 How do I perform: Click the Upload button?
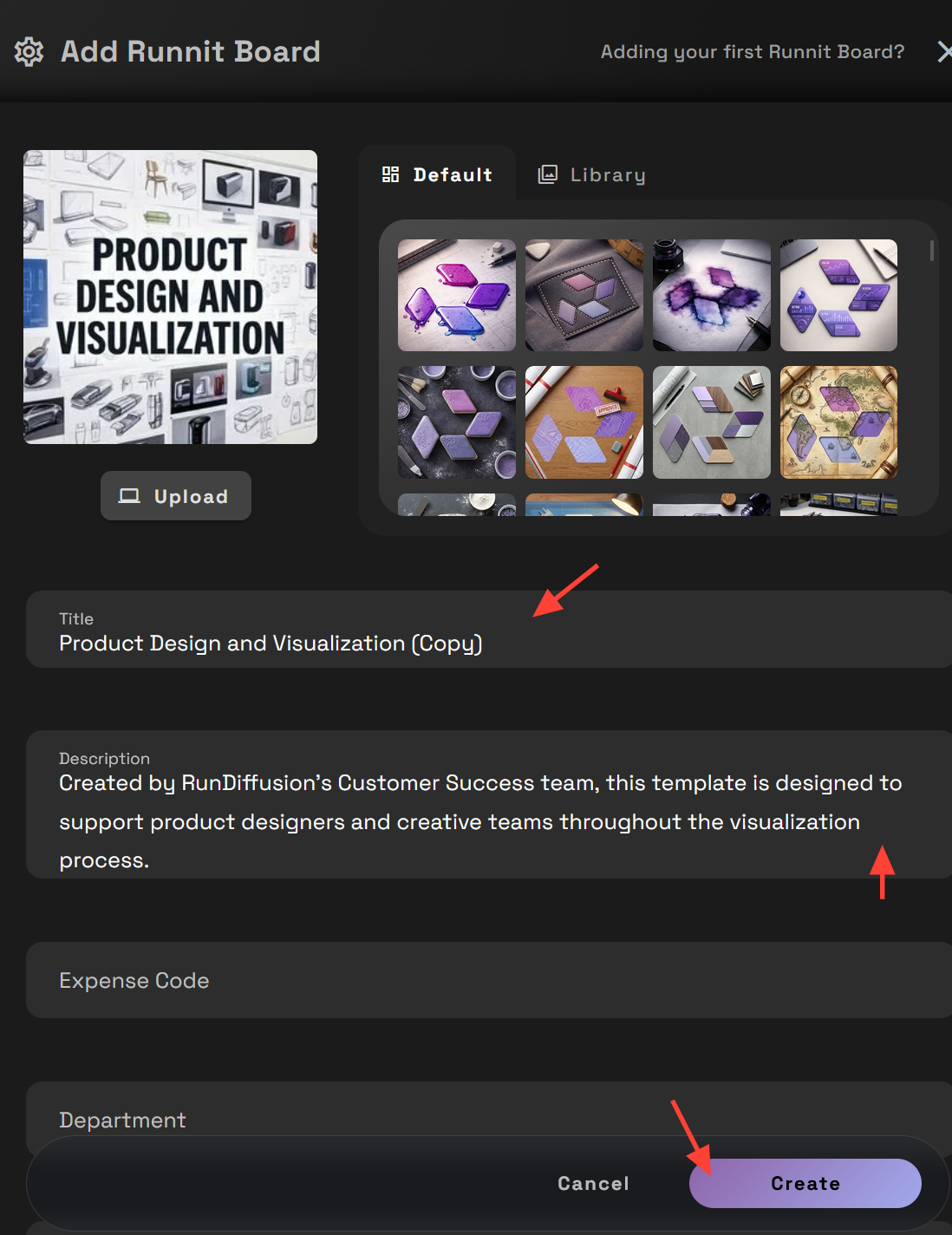pos(175,495)
